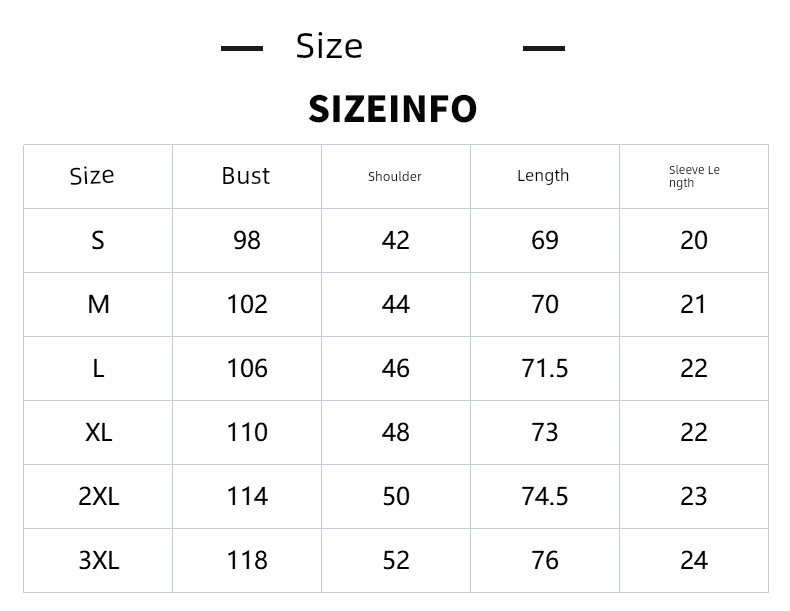Click the sleeve length value 20
Viewport: 790px width, 611px height.
tap(694, 240)
